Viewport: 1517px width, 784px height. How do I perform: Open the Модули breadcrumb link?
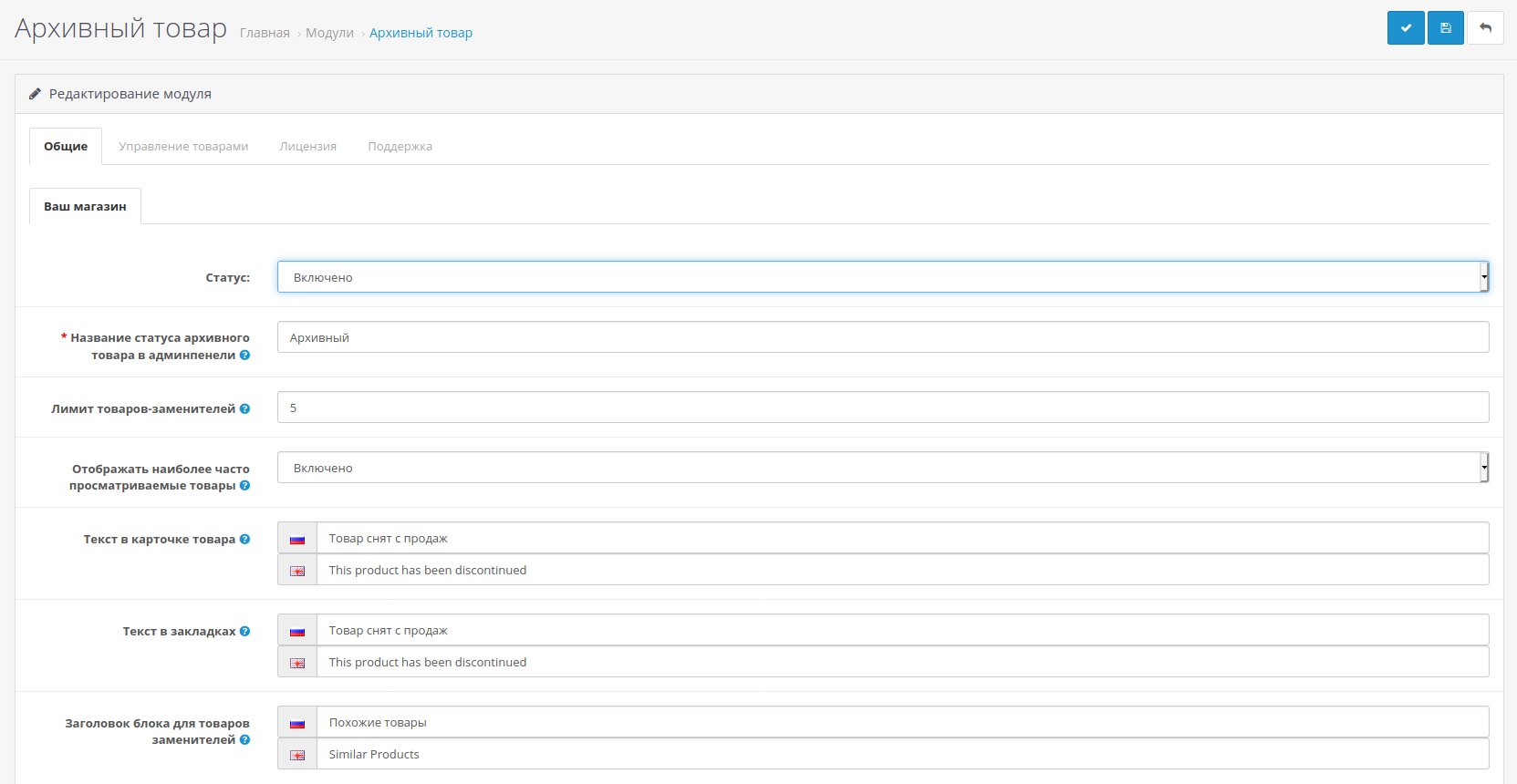329,34
